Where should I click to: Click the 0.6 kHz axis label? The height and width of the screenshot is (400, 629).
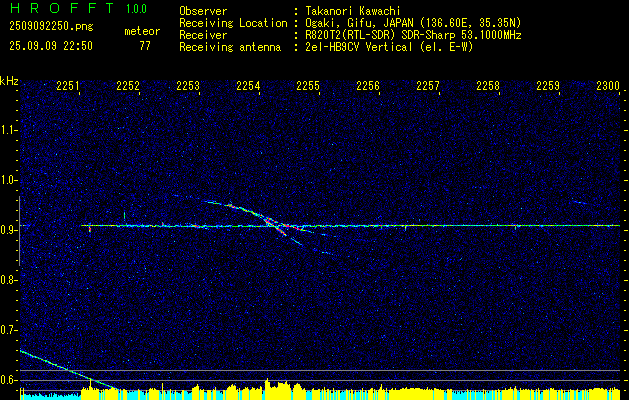[x=9, y=380]
